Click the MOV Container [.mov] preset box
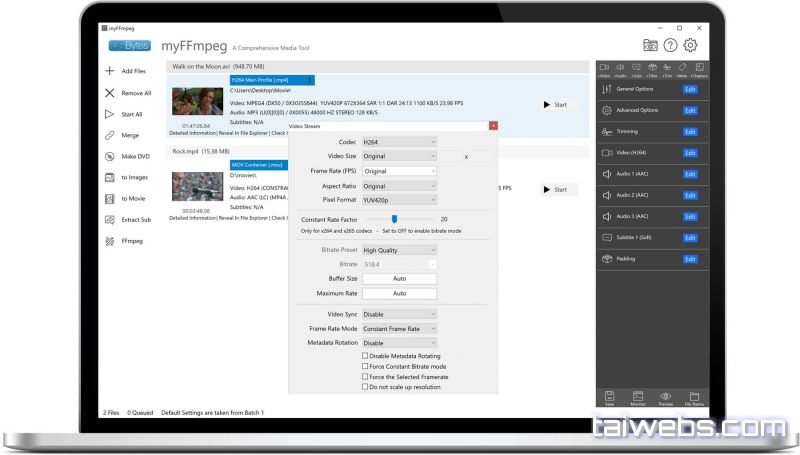This screenshot has width=800, height=455. point(259,165)
